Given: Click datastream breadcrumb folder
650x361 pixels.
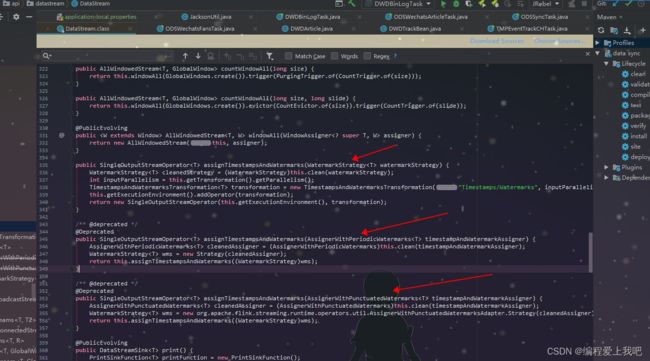Looking at the screenshot, I should [x=46, y=4].
